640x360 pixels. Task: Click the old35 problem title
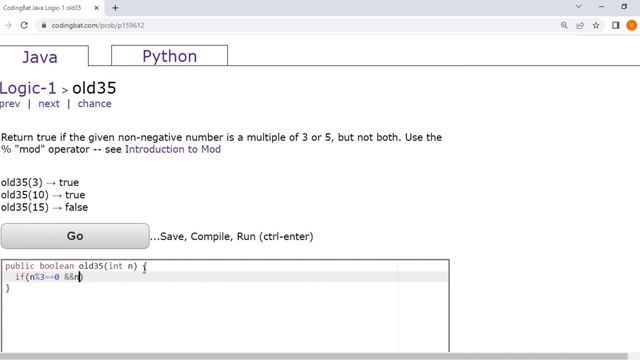(94, 88)
